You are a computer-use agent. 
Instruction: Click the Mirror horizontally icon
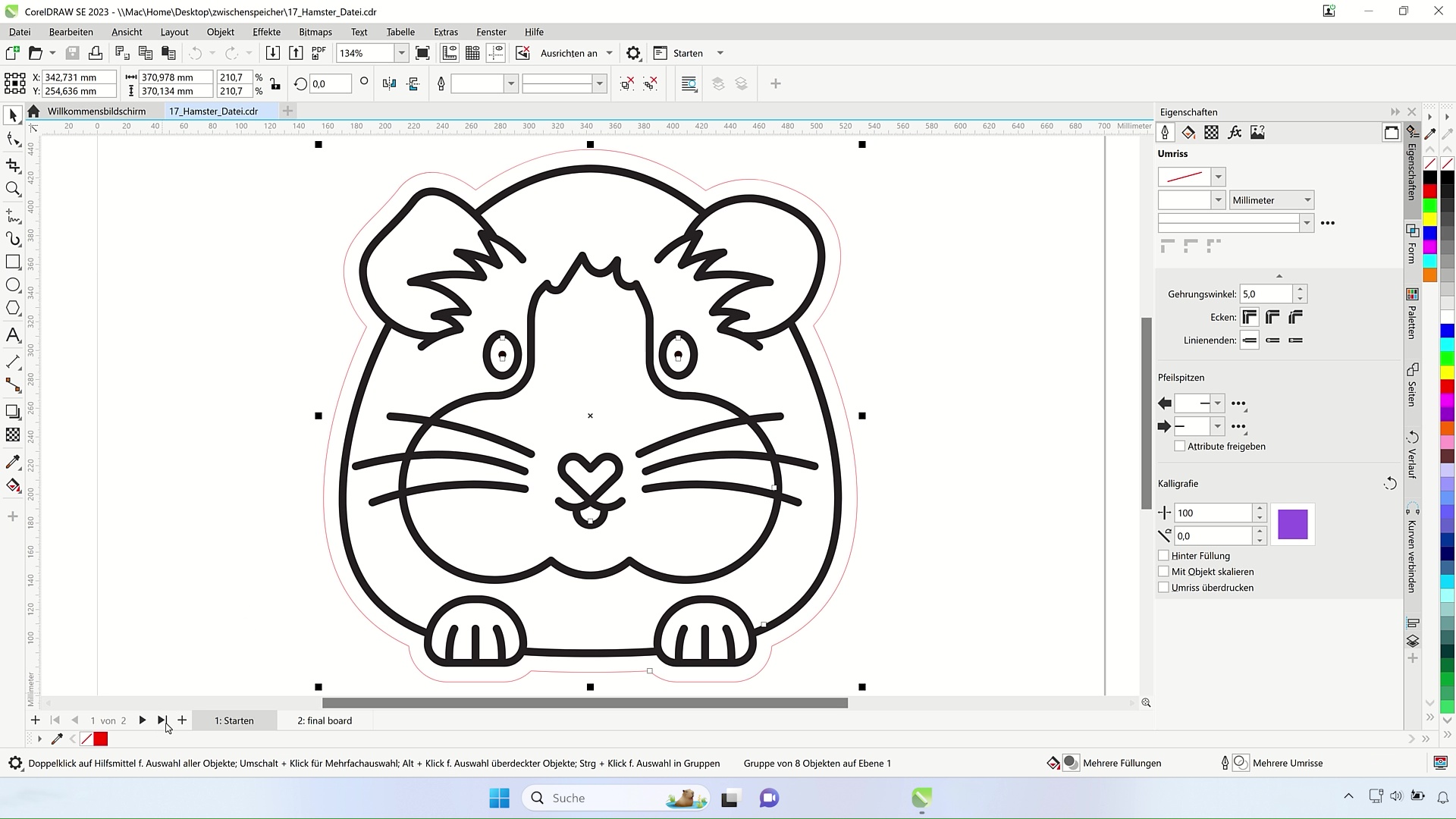[389, 83]
